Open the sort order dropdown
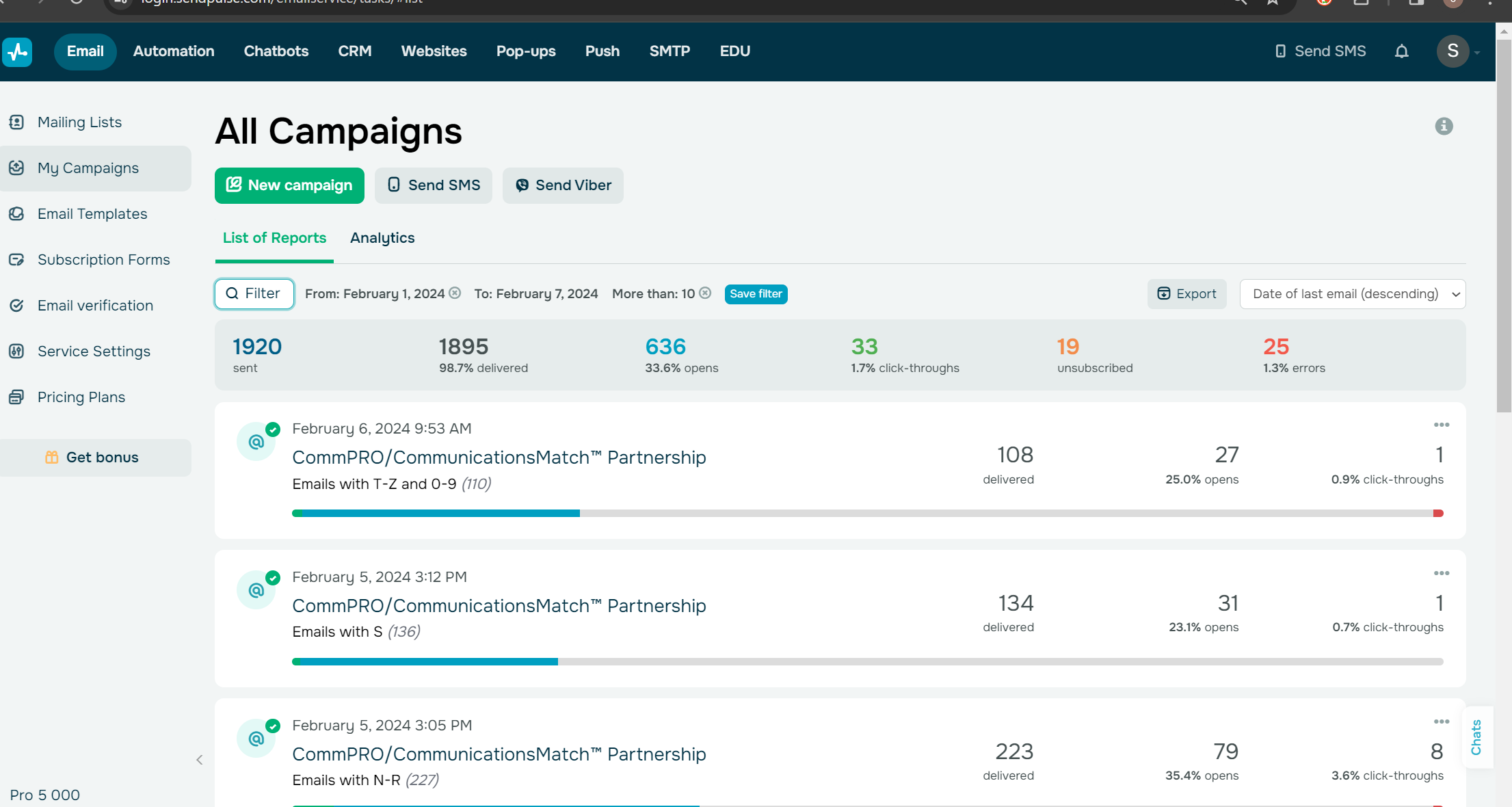1512x807 pixels. point(1352,294)
